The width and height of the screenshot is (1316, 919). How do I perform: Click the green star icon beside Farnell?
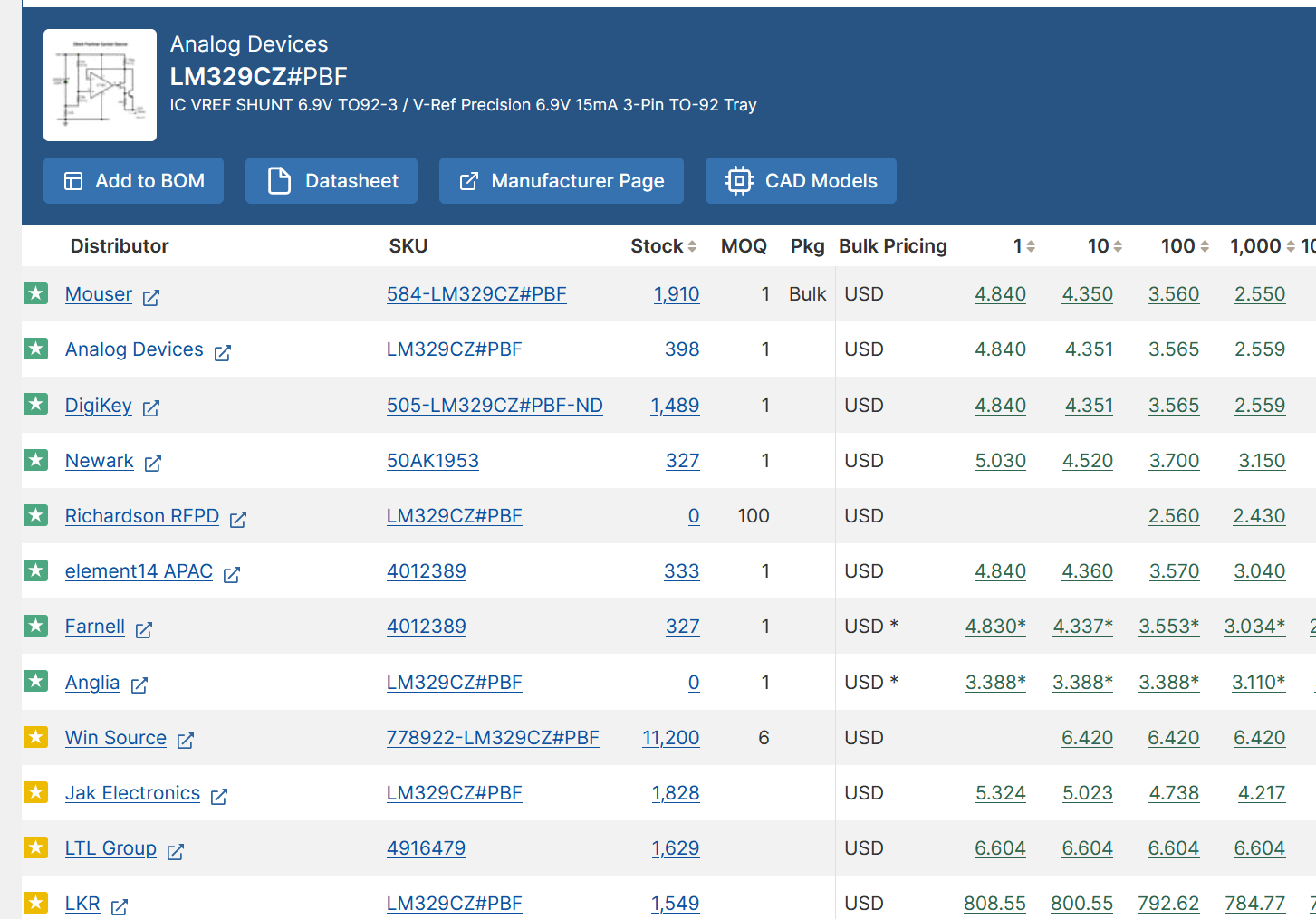[35, 626]
